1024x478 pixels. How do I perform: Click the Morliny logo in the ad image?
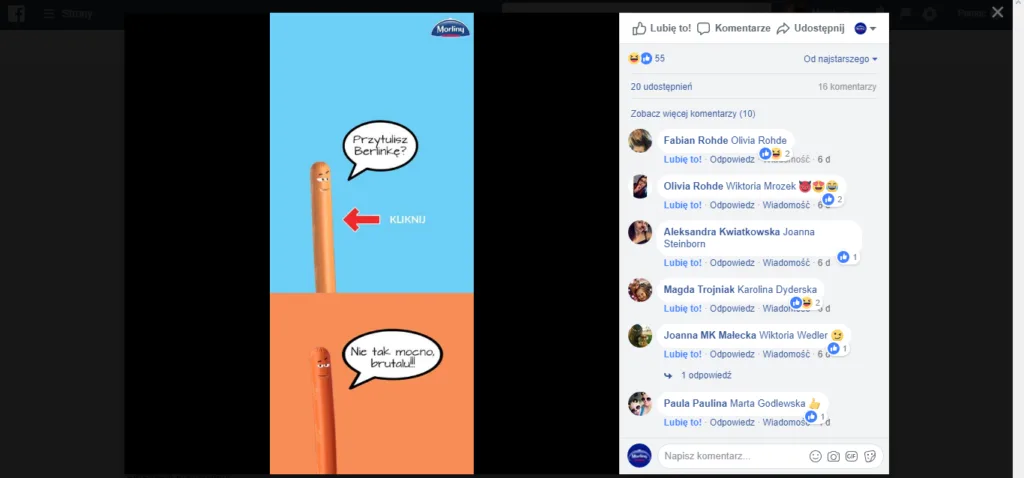[x=451, y=29]
